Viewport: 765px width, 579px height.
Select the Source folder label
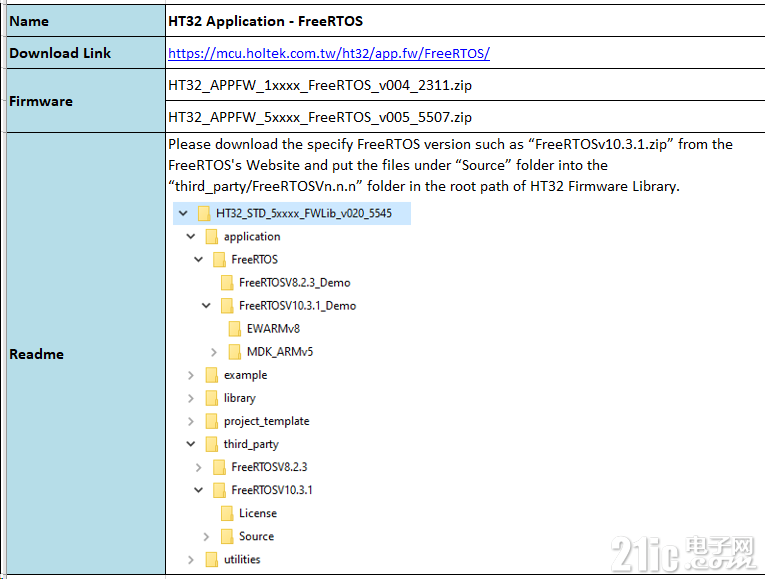(x=257, y=537)
